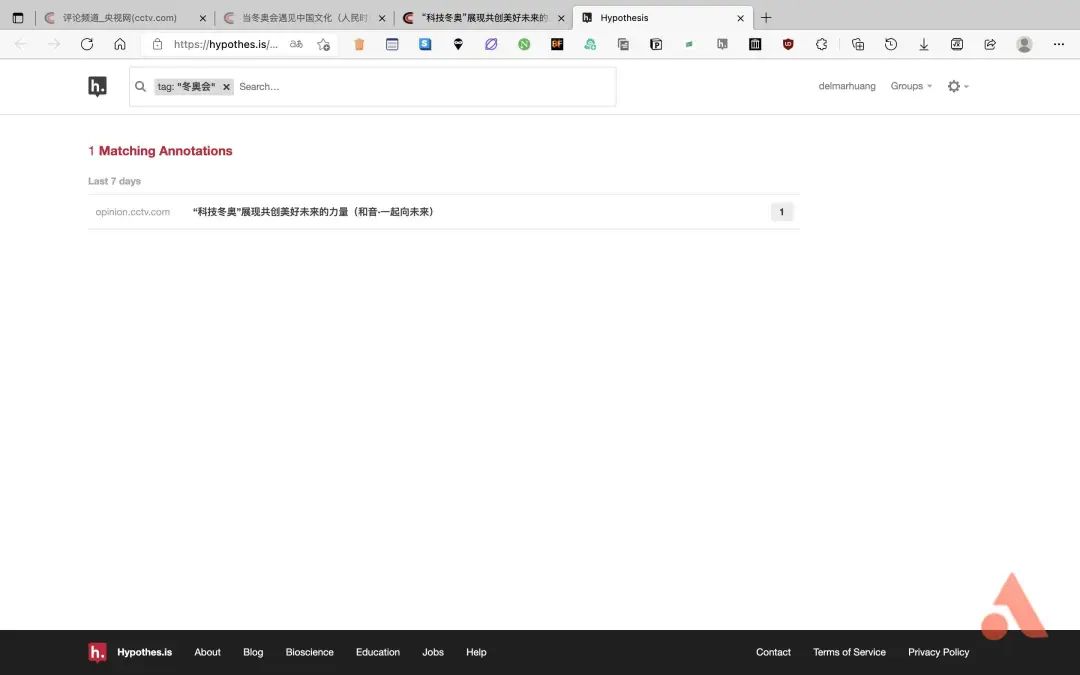Image resolution: width=1080 pixels, height=675 pixels.
Task: Click the Share page icon
Action: [990, 44]
